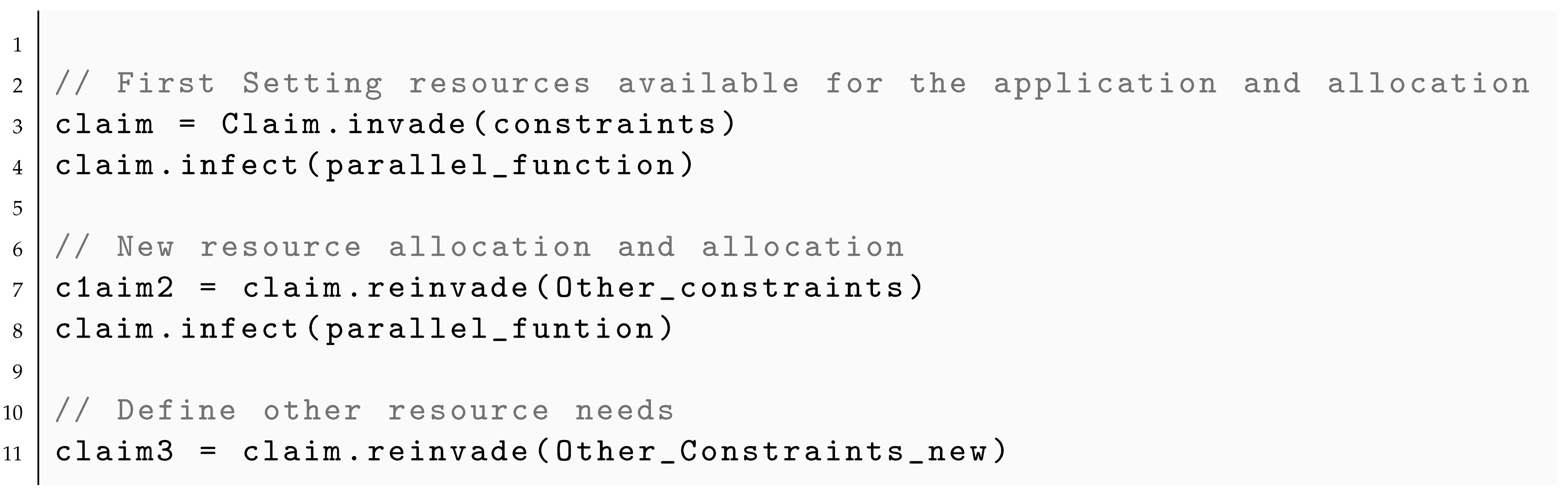The width and height of the screenshot is (1568, 502).
Task: Click the 'claim3' variable name
Action: (x=115, y=451)
